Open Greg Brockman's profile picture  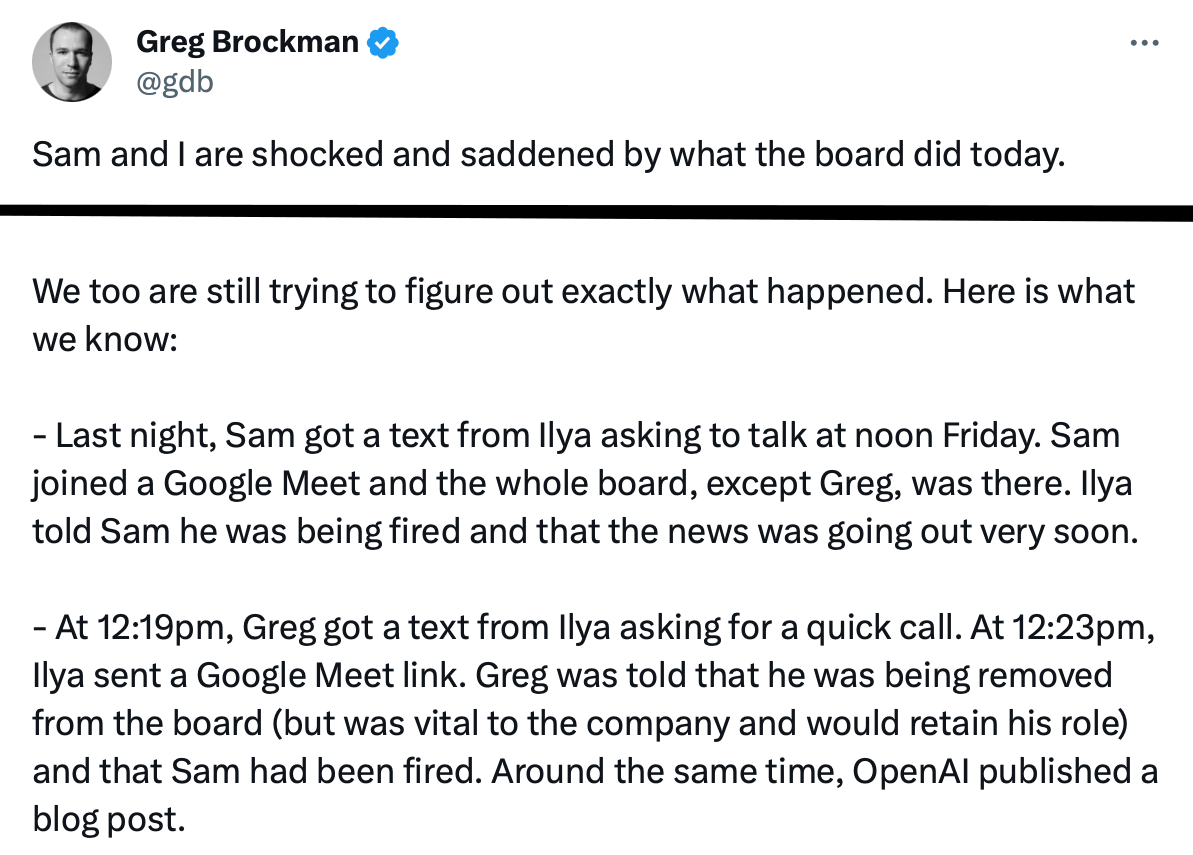click(x=72, y=62)
